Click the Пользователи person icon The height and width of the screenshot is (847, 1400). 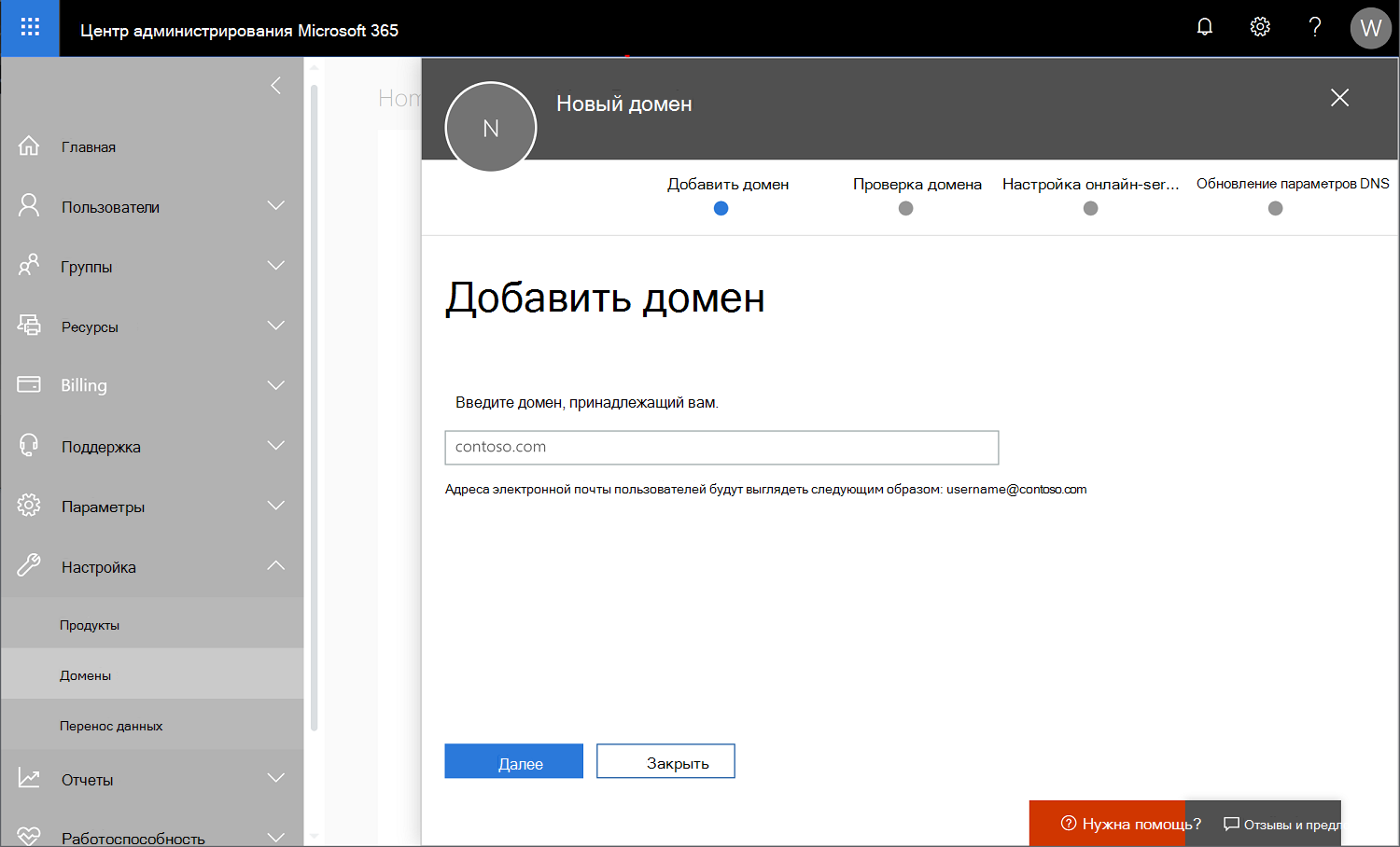coord(29,206)
